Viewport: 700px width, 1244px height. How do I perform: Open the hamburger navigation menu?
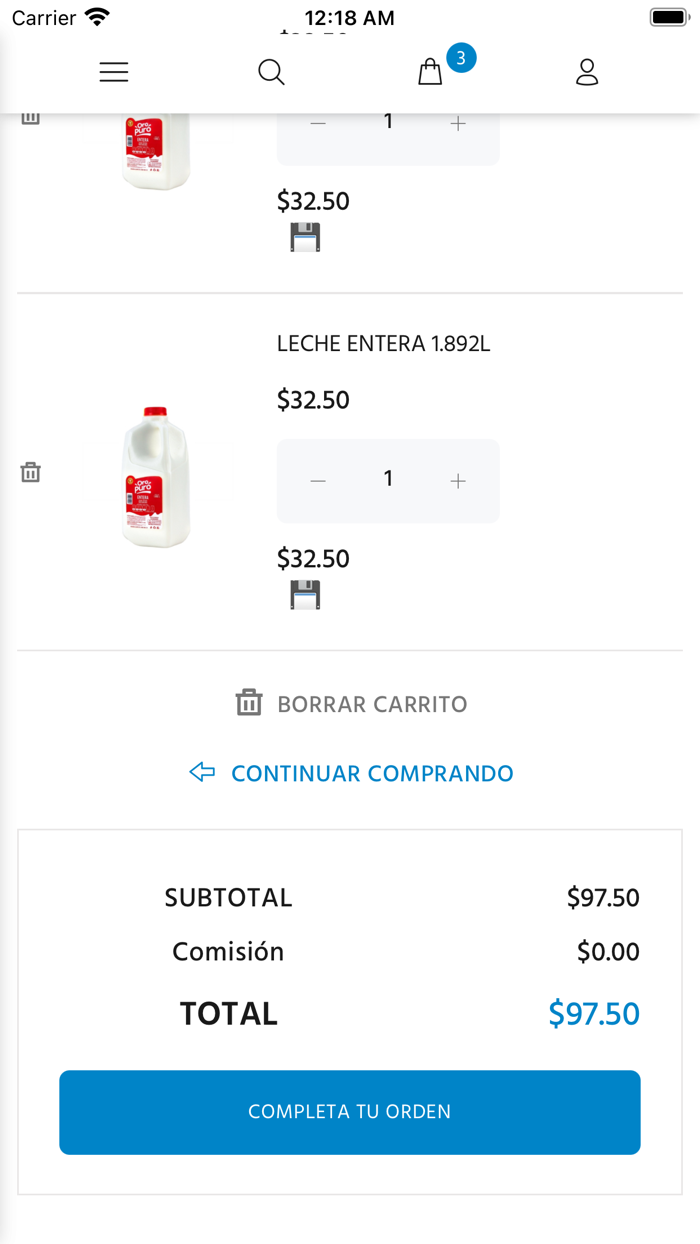tap(113, 71)
